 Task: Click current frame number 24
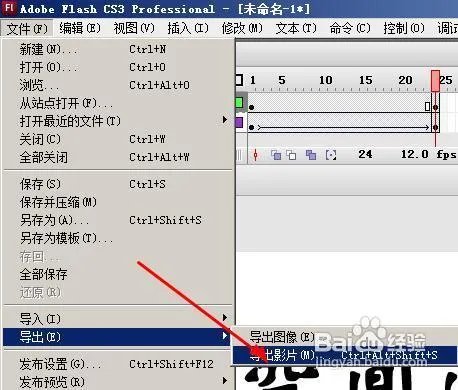pos(365,154)
